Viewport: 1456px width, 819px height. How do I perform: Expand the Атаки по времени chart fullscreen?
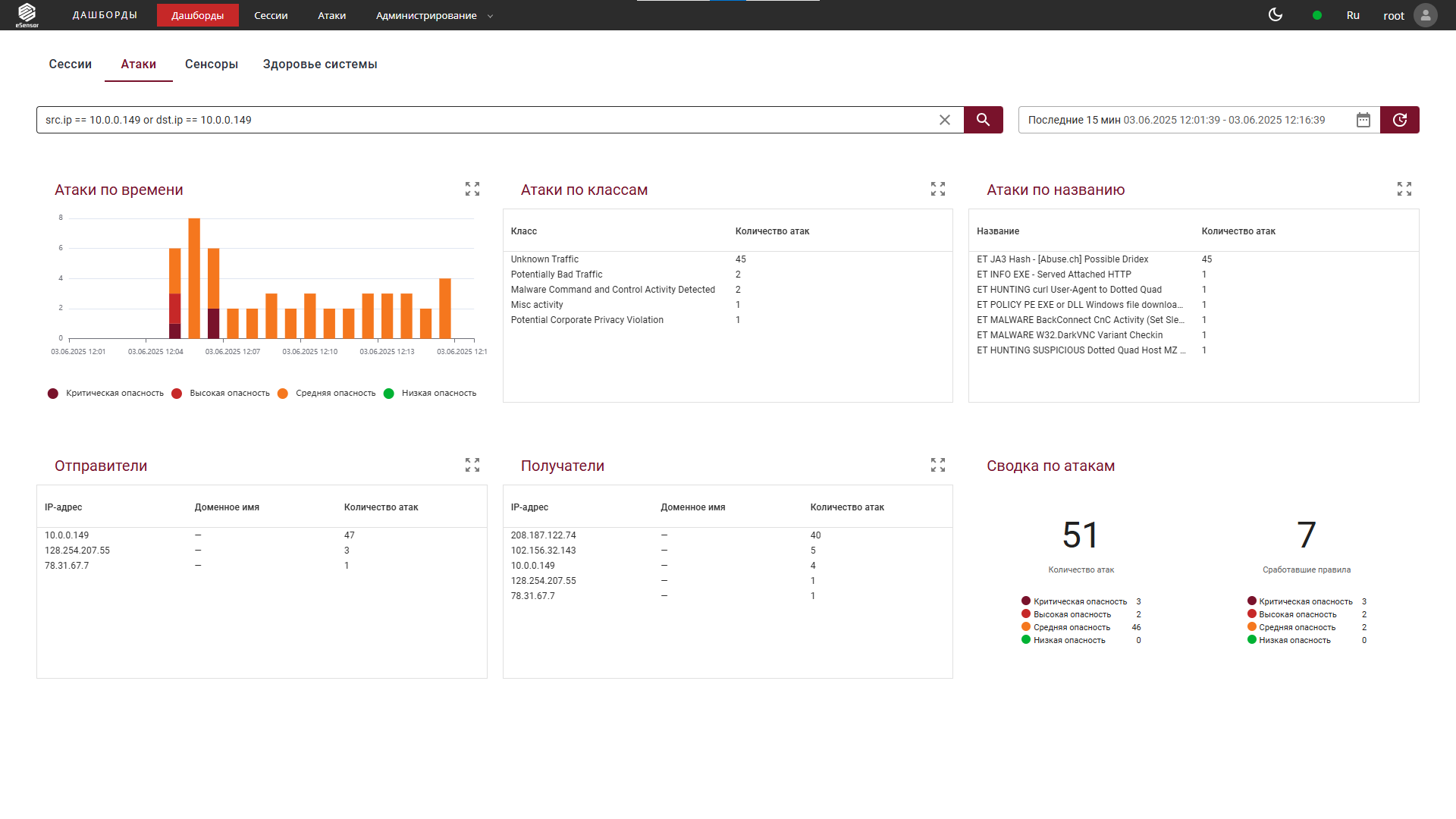click(472, 189)
